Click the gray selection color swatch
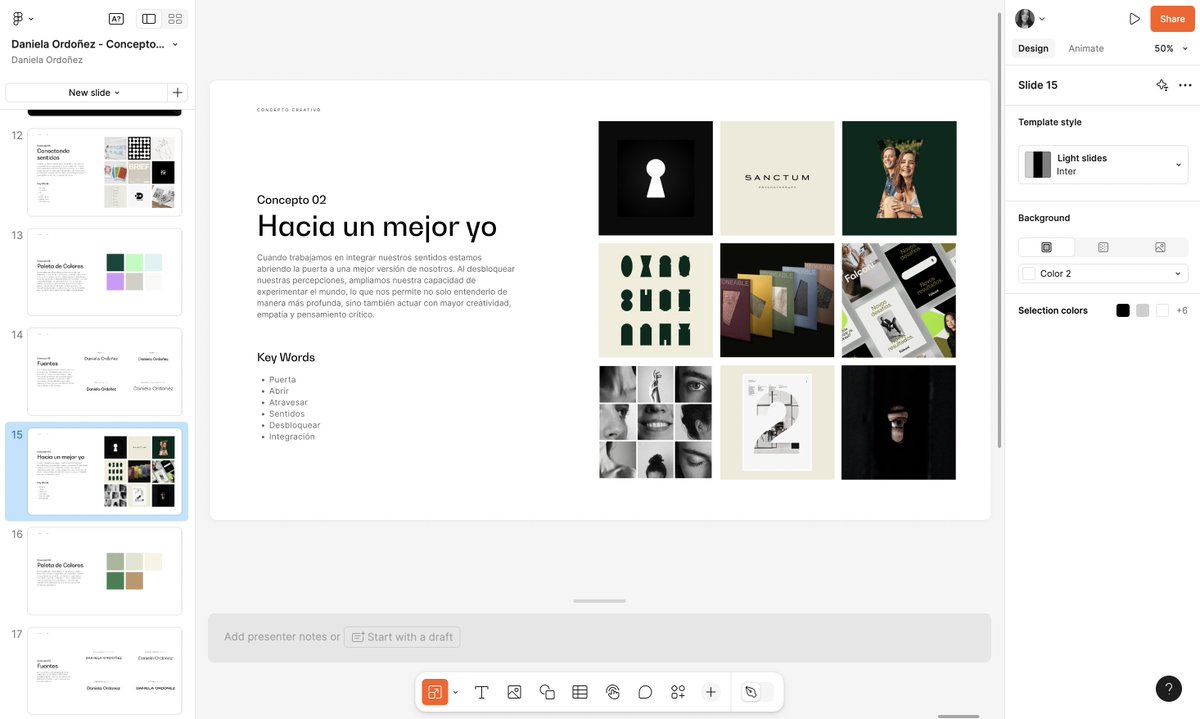The height and width of the screenshot is (719, 1200). (1143, 311)
